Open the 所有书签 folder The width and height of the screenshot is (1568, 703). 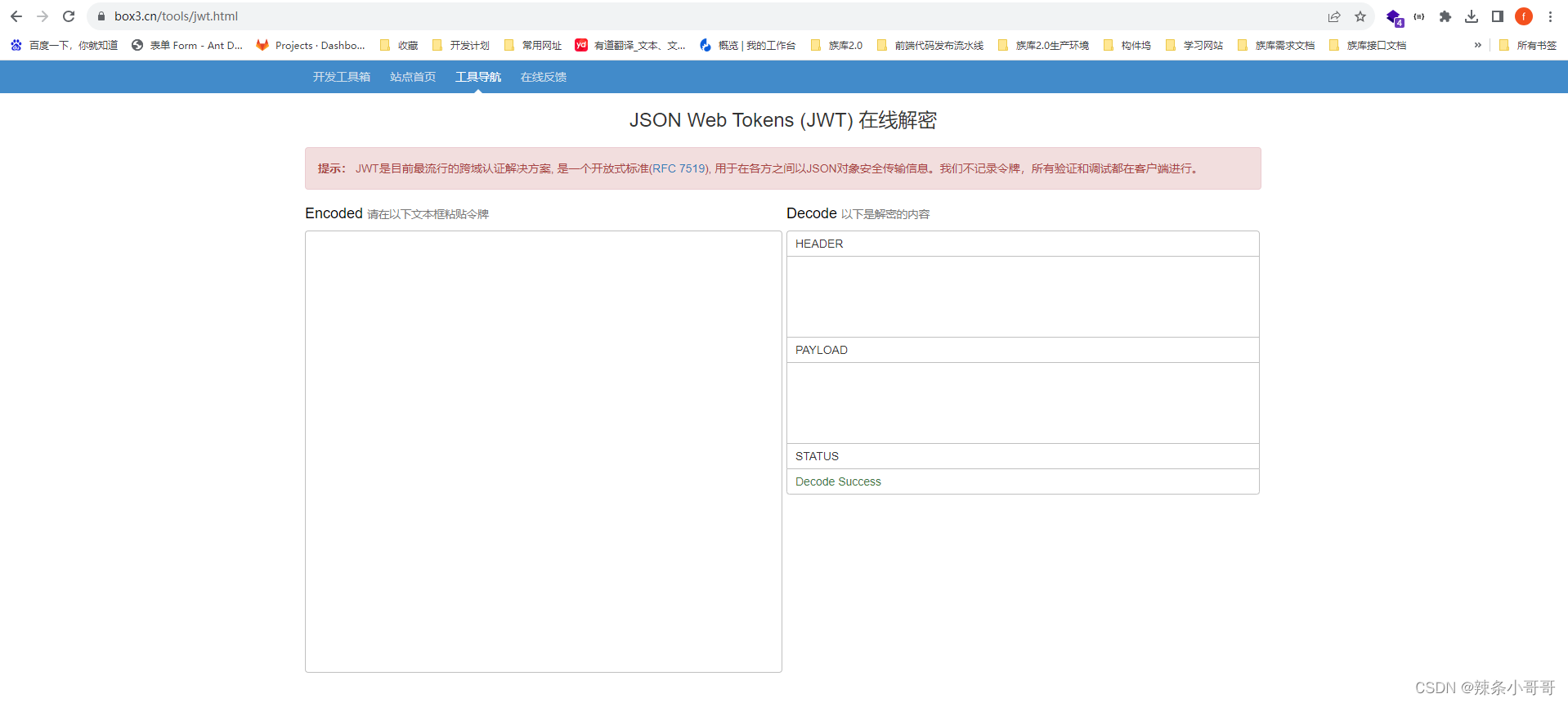click(1528, 45)
